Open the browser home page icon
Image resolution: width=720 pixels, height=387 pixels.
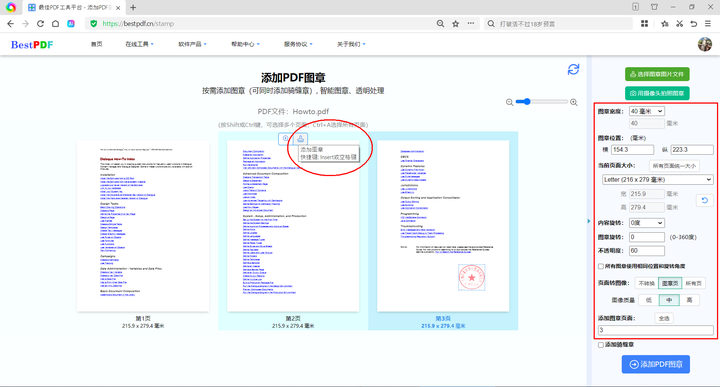click(x=56, y=23)
